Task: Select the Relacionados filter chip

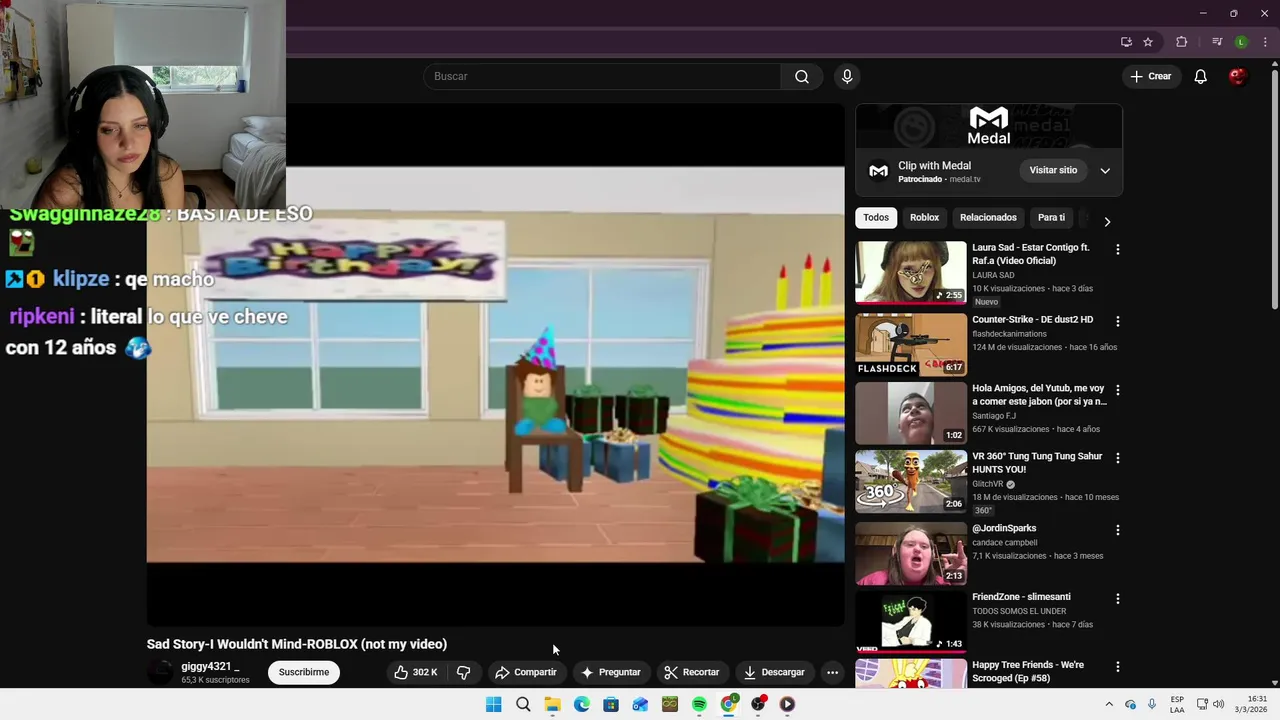Action: coord(988,217)
